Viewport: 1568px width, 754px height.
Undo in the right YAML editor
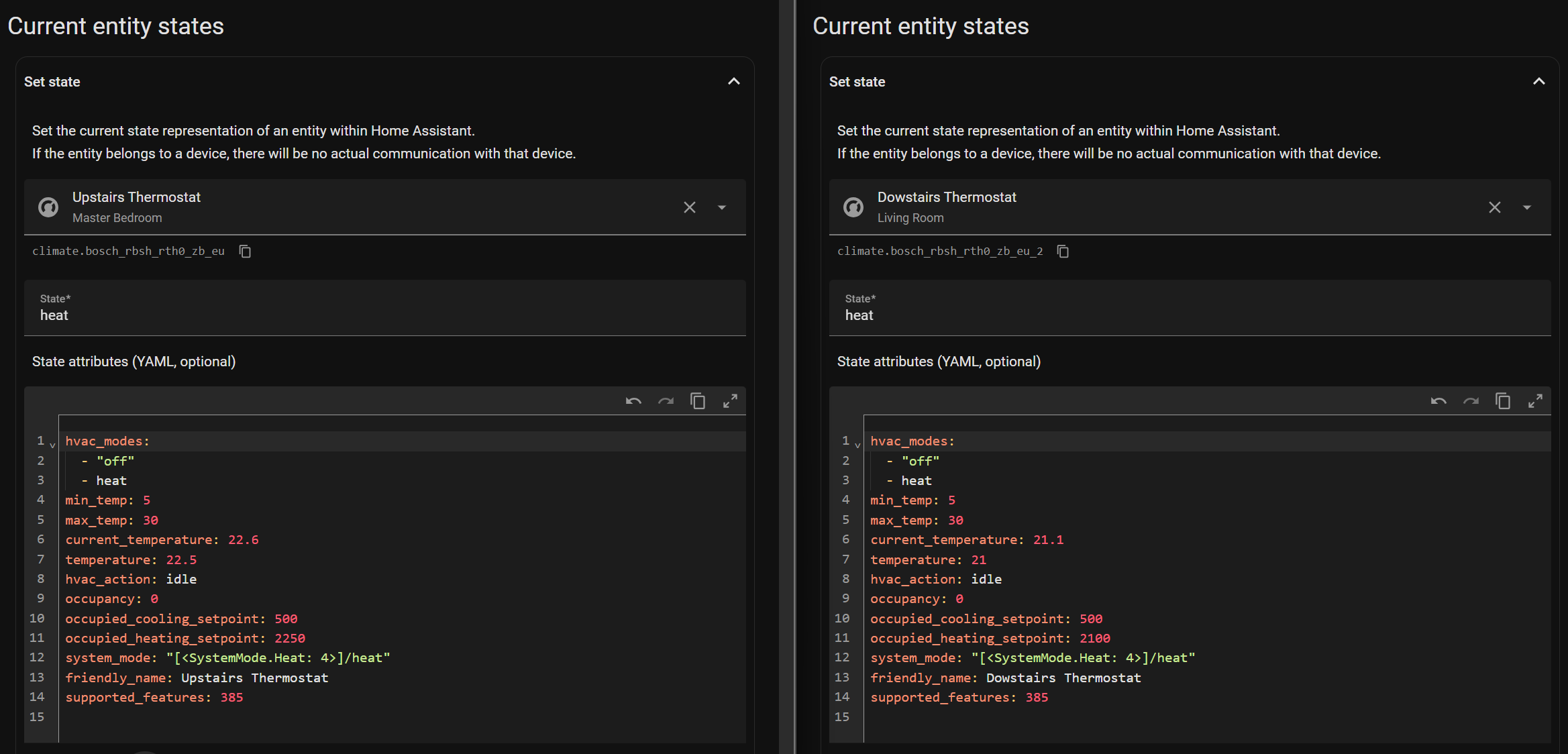[1439, 401]
